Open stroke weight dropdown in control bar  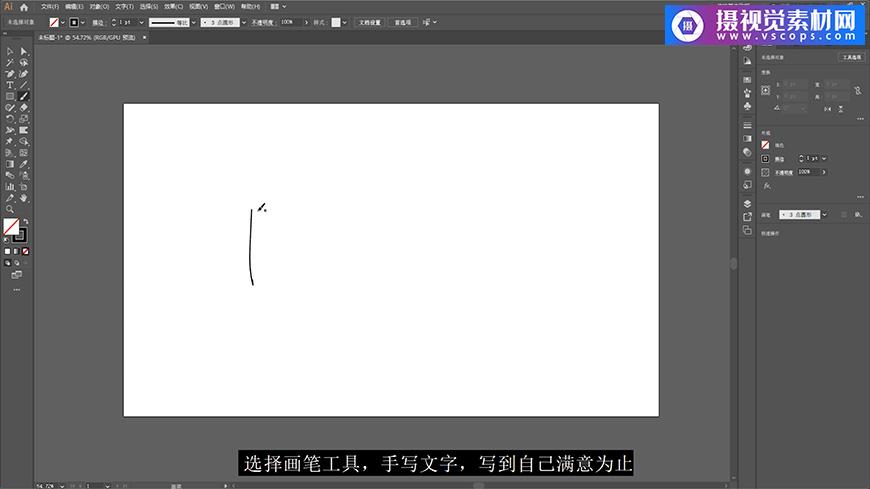(x=141, y=23)
